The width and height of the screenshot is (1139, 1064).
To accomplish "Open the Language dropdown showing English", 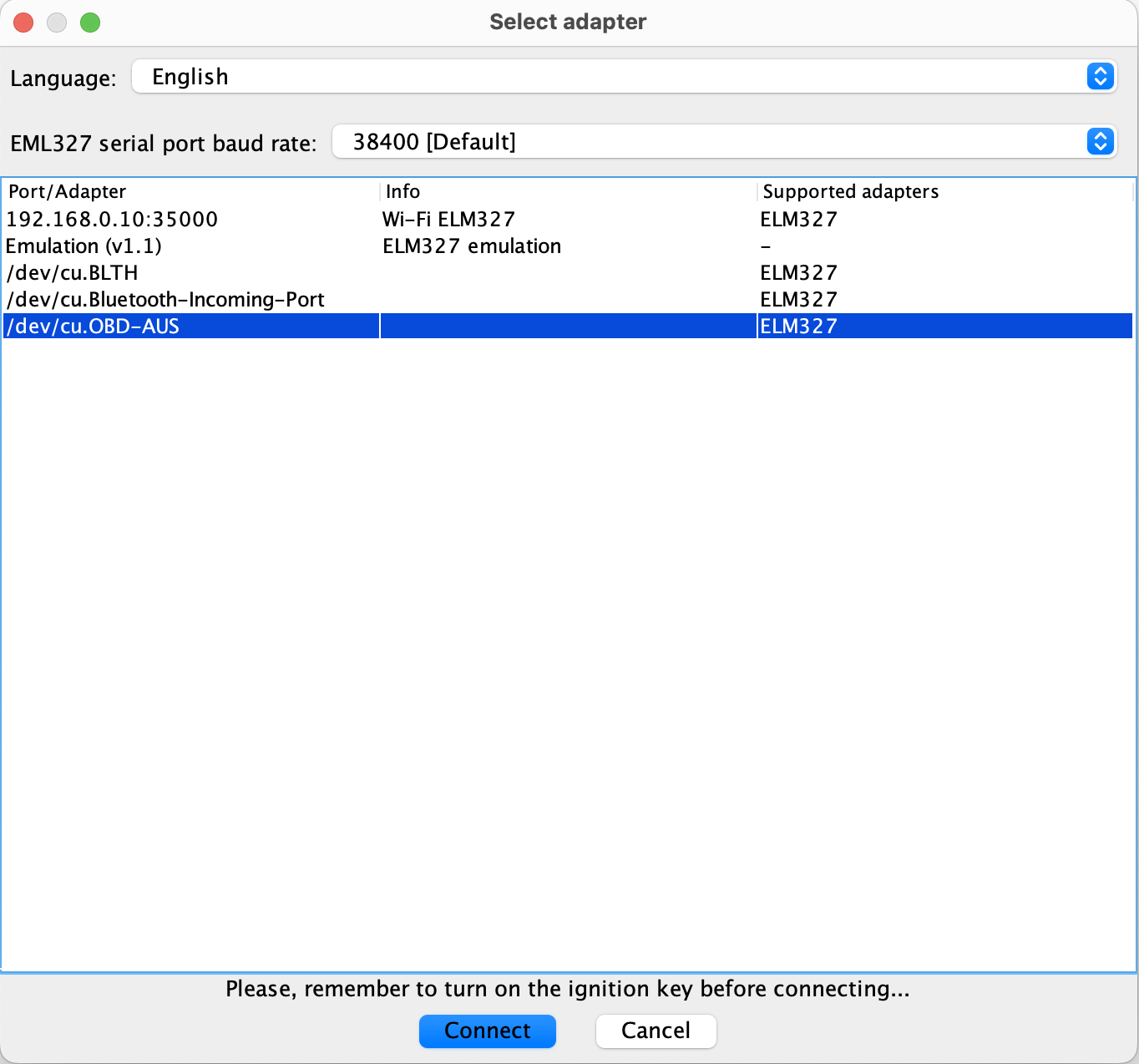I will click(x=624, y=76).
